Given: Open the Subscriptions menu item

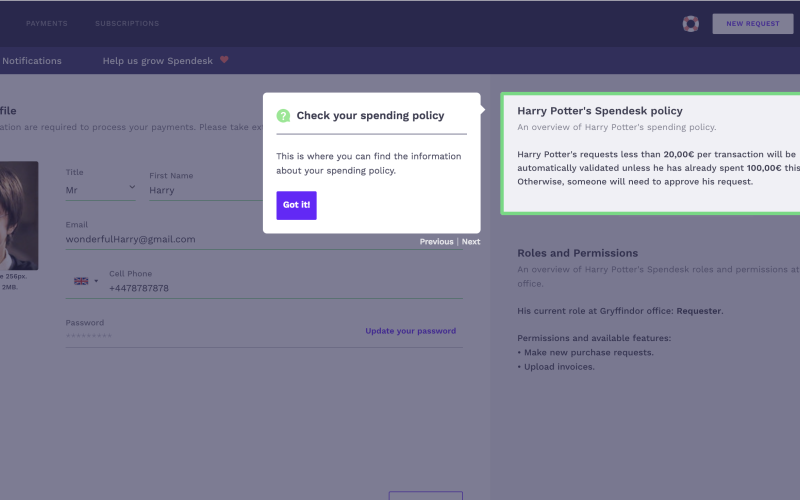Looking at the screenshot, I should tap(127, 23).
